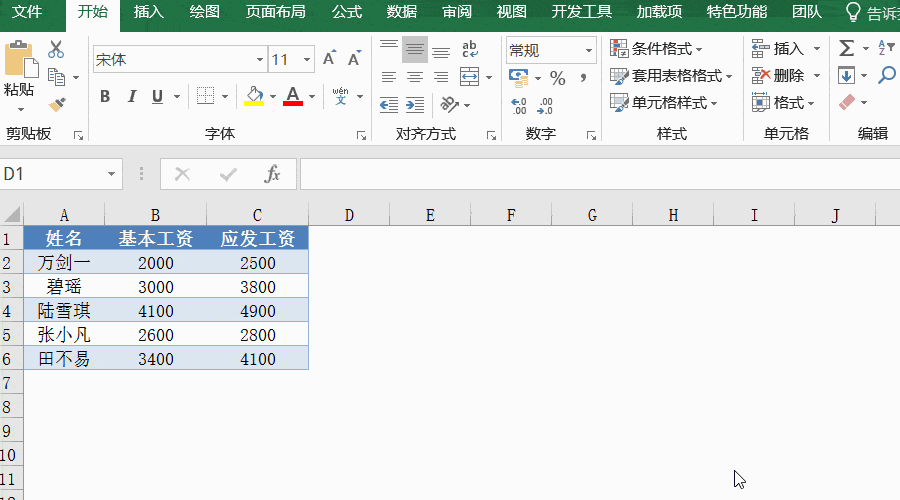The image size is (900, 500).
Task: Switch to the 公式 tab
Action: pos(347,11)
